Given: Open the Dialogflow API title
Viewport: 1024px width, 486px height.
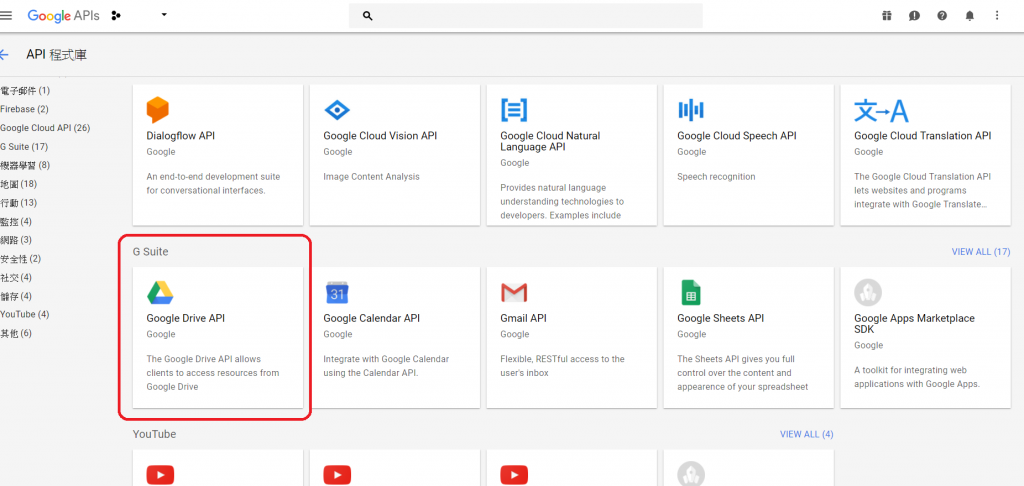Looking at the screenshot, I should click(180, 136).
